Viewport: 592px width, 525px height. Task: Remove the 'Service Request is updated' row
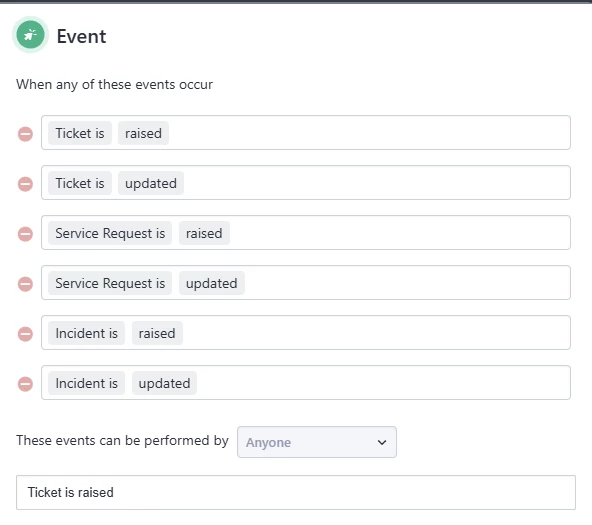click(25, 284)
